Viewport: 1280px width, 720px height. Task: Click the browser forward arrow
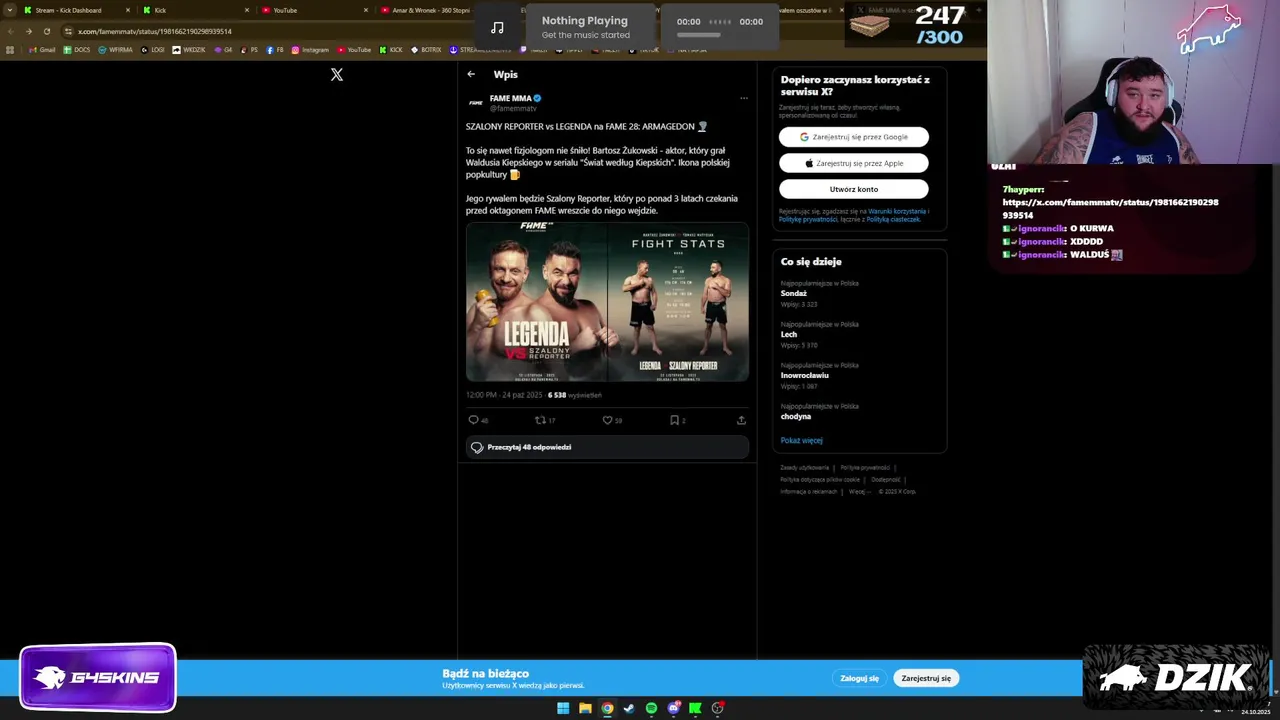[x=28, y=31]
